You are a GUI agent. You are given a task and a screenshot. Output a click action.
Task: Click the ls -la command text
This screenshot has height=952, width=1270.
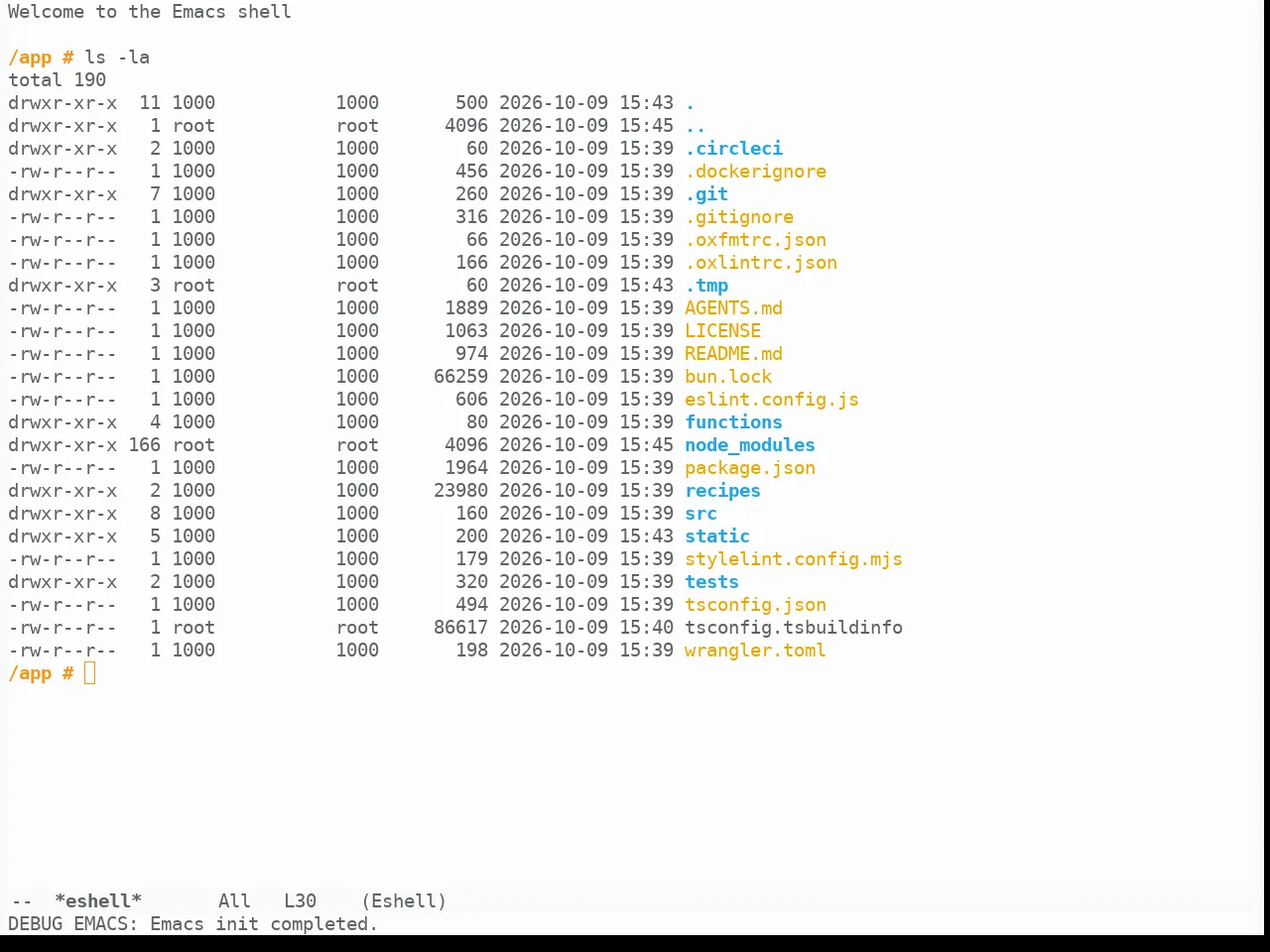[x=117, y=58]
